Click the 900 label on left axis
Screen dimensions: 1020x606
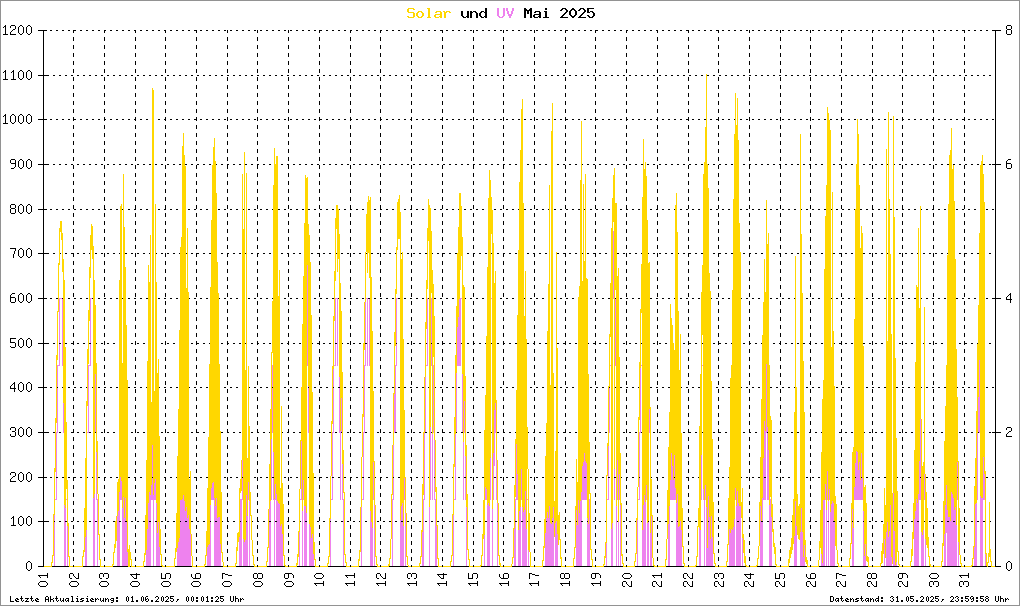point(21,165)
